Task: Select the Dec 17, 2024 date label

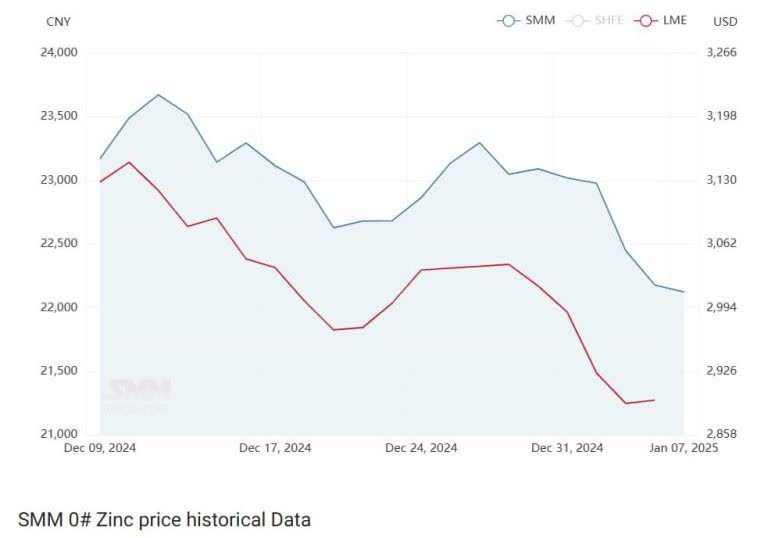Action: pyautogui.click(x=275, y=448)
